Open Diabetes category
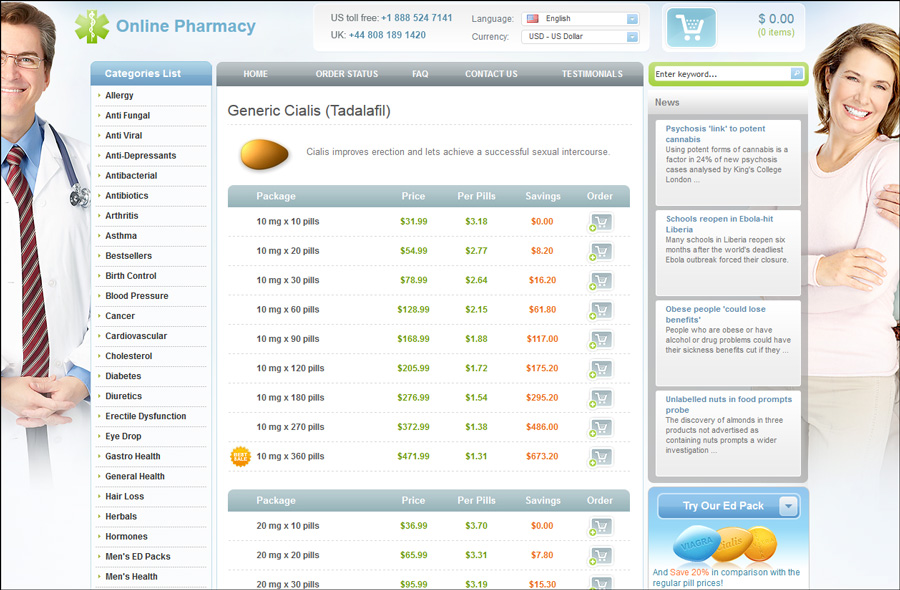This screenshot has height=590, width=900. [x=123, y=376]
